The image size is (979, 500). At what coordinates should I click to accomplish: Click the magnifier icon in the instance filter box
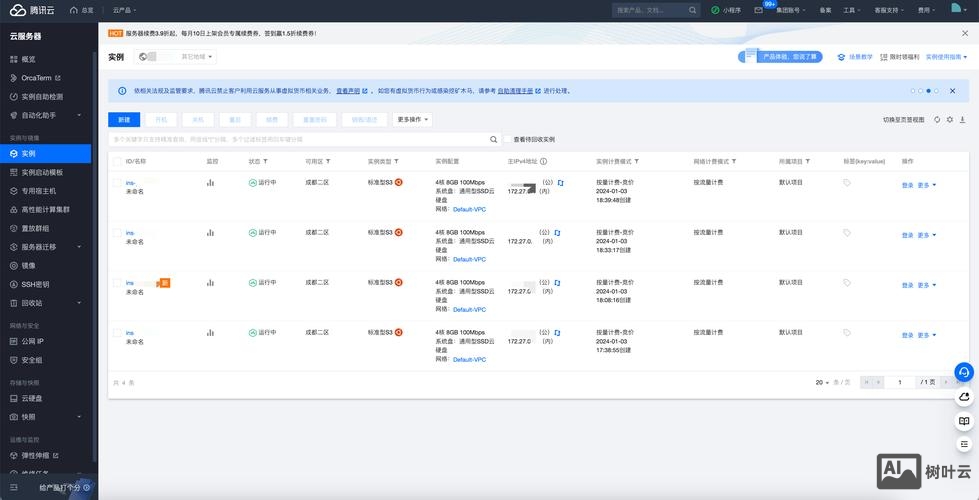coord(493,140)
